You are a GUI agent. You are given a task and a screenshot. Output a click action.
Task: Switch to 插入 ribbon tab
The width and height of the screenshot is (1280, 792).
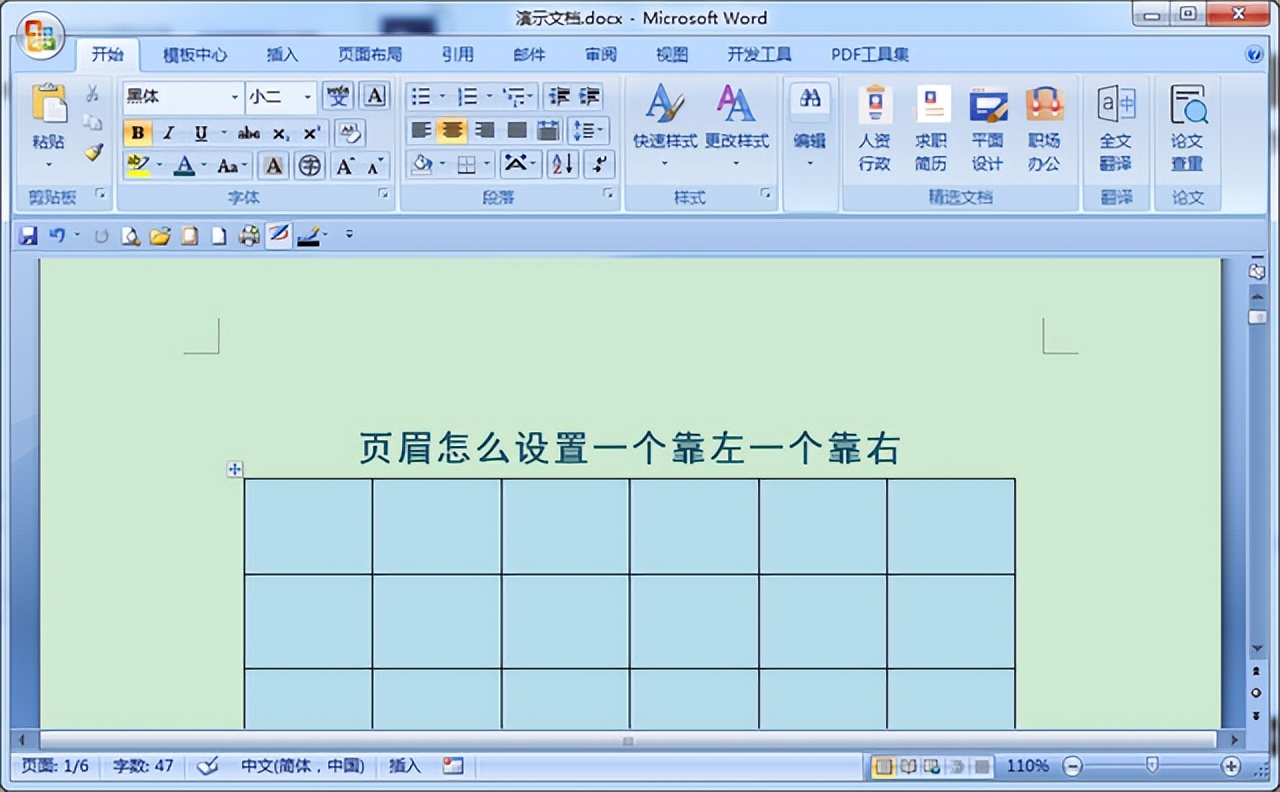(282, 55)
